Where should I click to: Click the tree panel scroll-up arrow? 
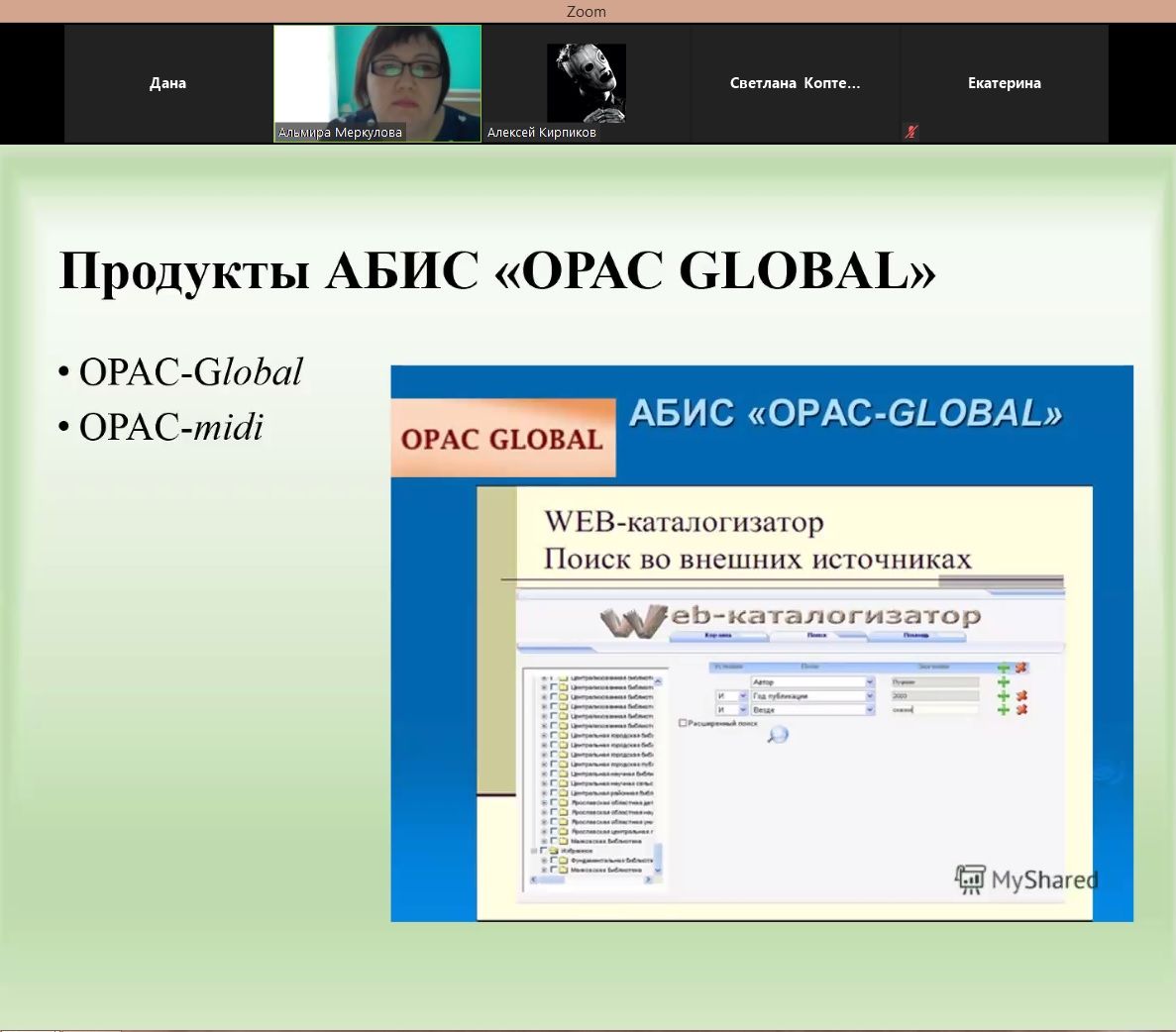tap(658, 681)
